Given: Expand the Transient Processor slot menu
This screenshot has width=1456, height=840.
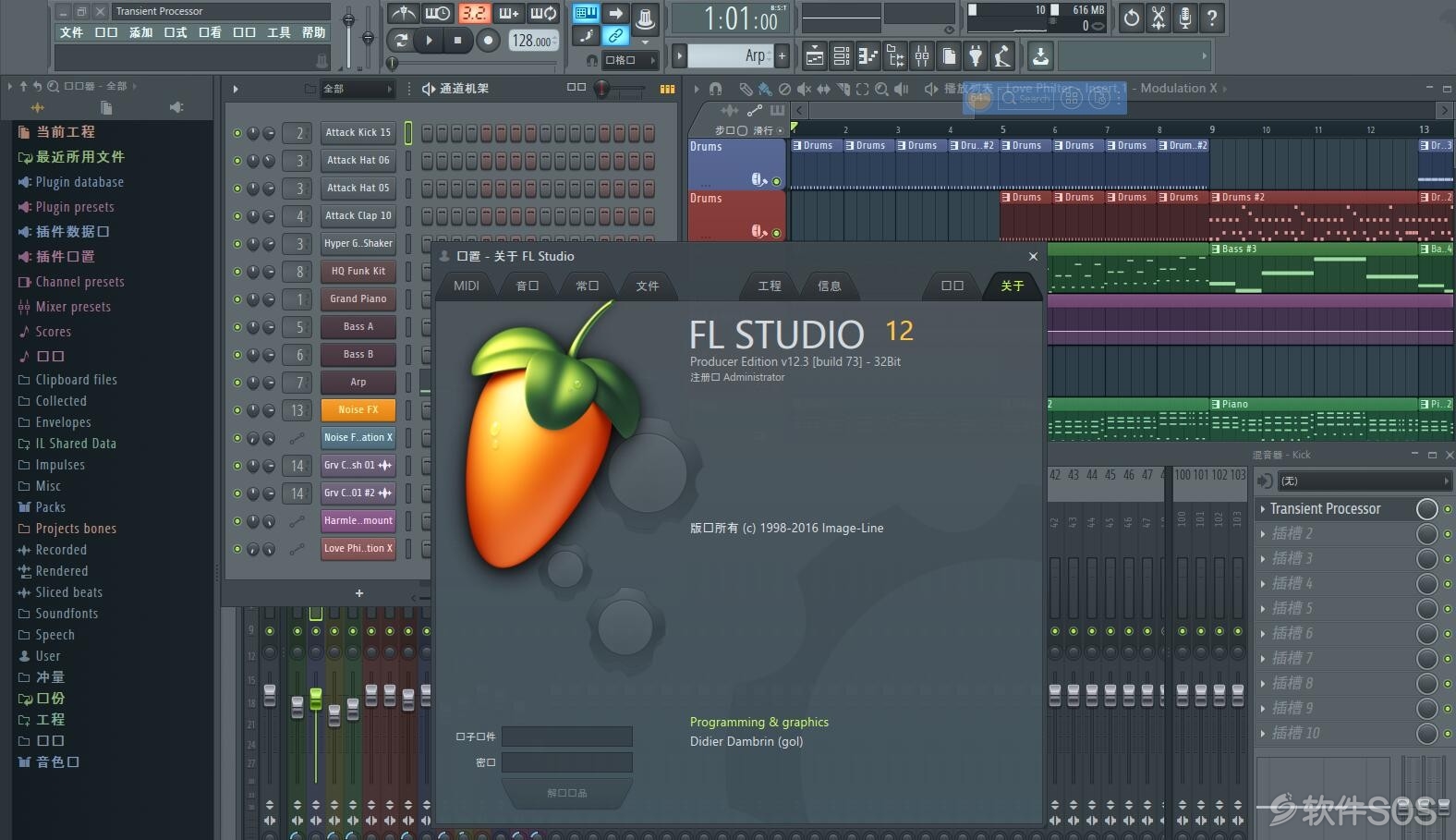Looking at the screenshot, I should coord(1263,509).
